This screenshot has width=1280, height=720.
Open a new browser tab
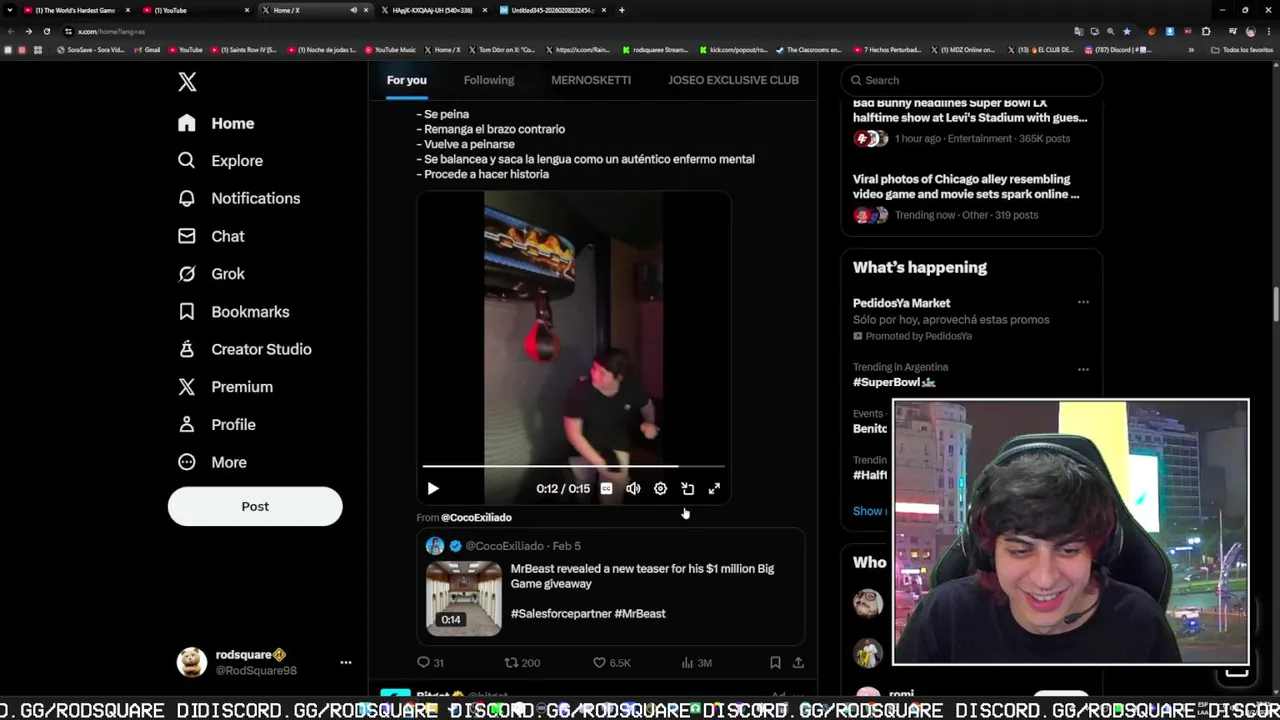(x=622, y=10)
